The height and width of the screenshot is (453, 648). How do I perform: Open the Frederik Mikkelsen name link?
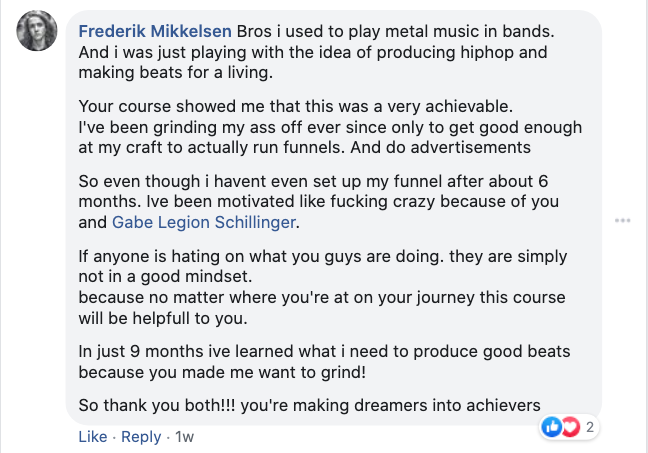pos(155,31)
